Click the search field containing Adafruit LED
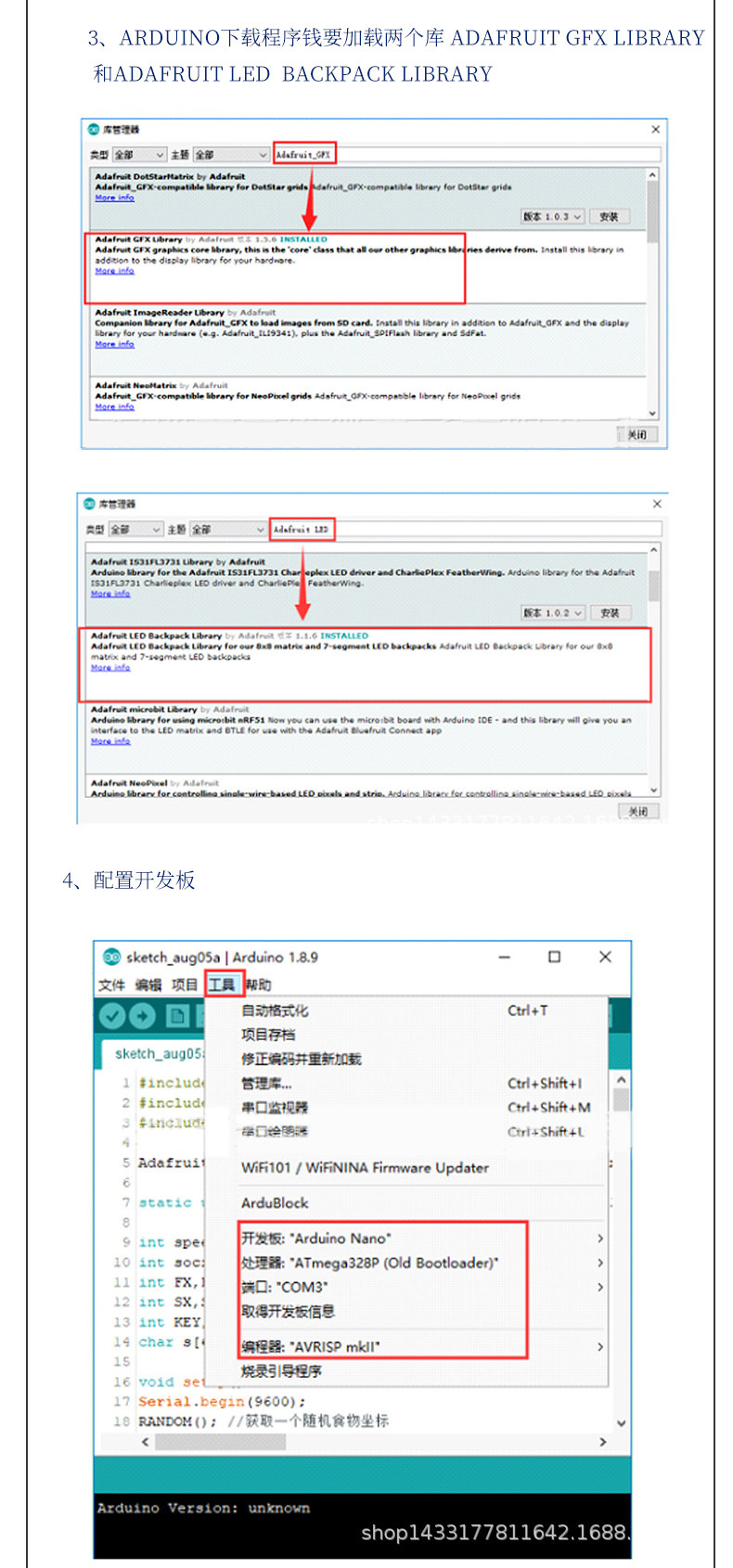The width and height of the screenshot is (733, 1568). coord(466,530)
